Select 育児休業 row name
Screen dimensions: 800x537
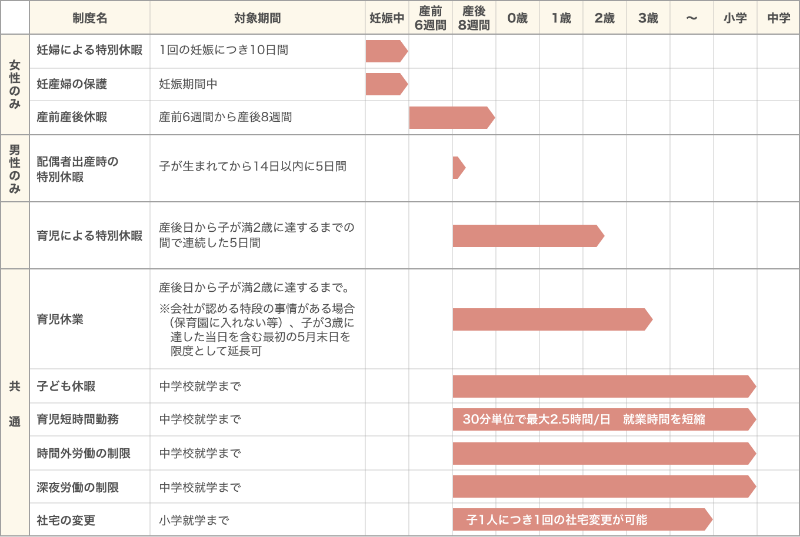(60, 319)
